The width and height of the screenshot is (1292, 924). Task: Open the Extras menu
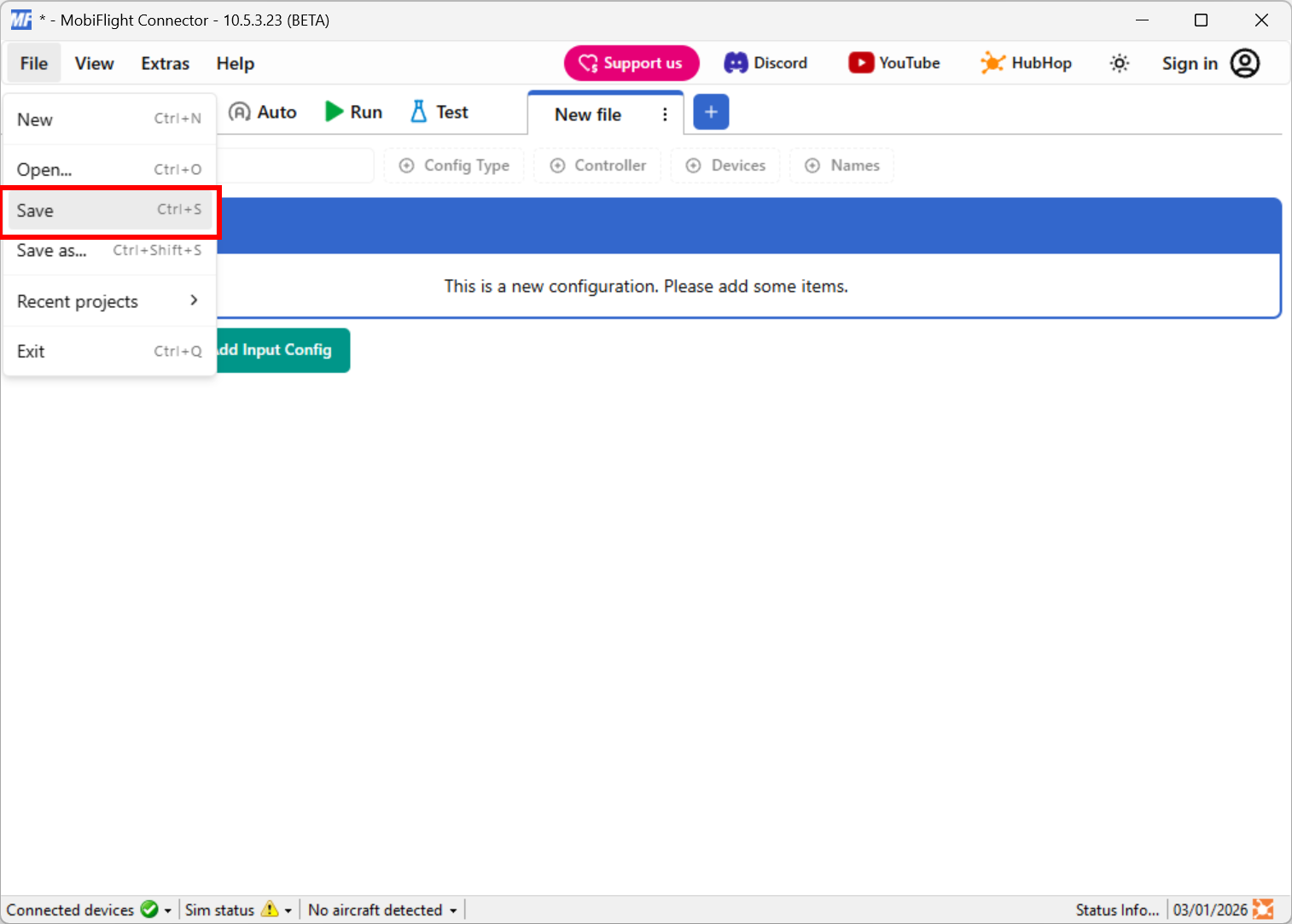pyautogui.click(x=164, y=63)
